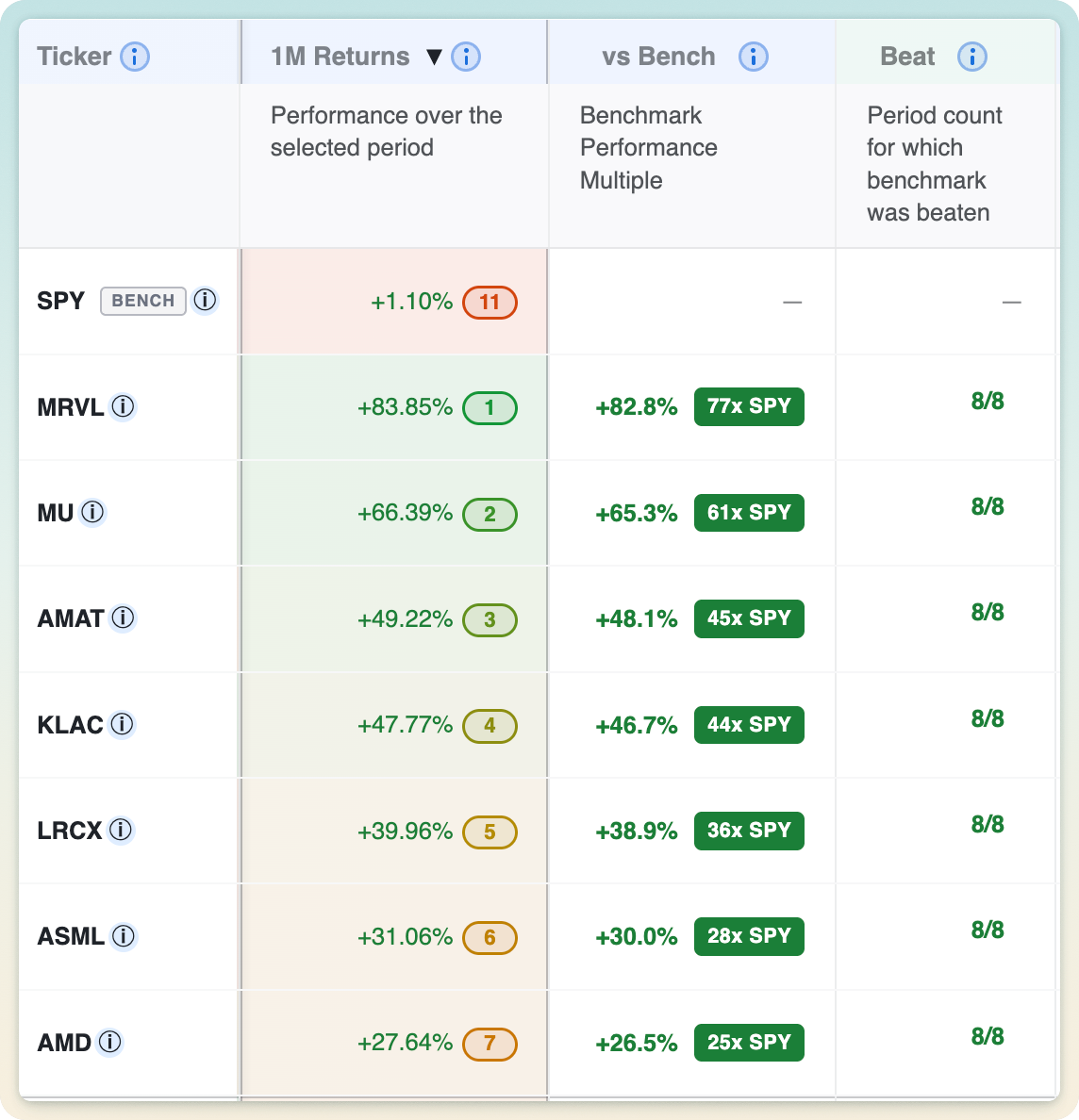
Task: Click the info icon next to Ticker header
Action: click(x=134, y=57)
